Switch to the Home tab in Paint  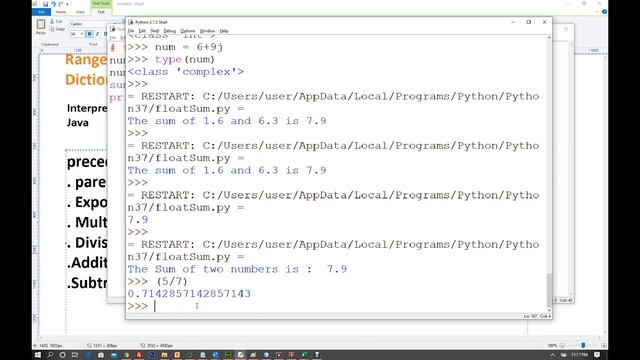[x=61, y=12]
